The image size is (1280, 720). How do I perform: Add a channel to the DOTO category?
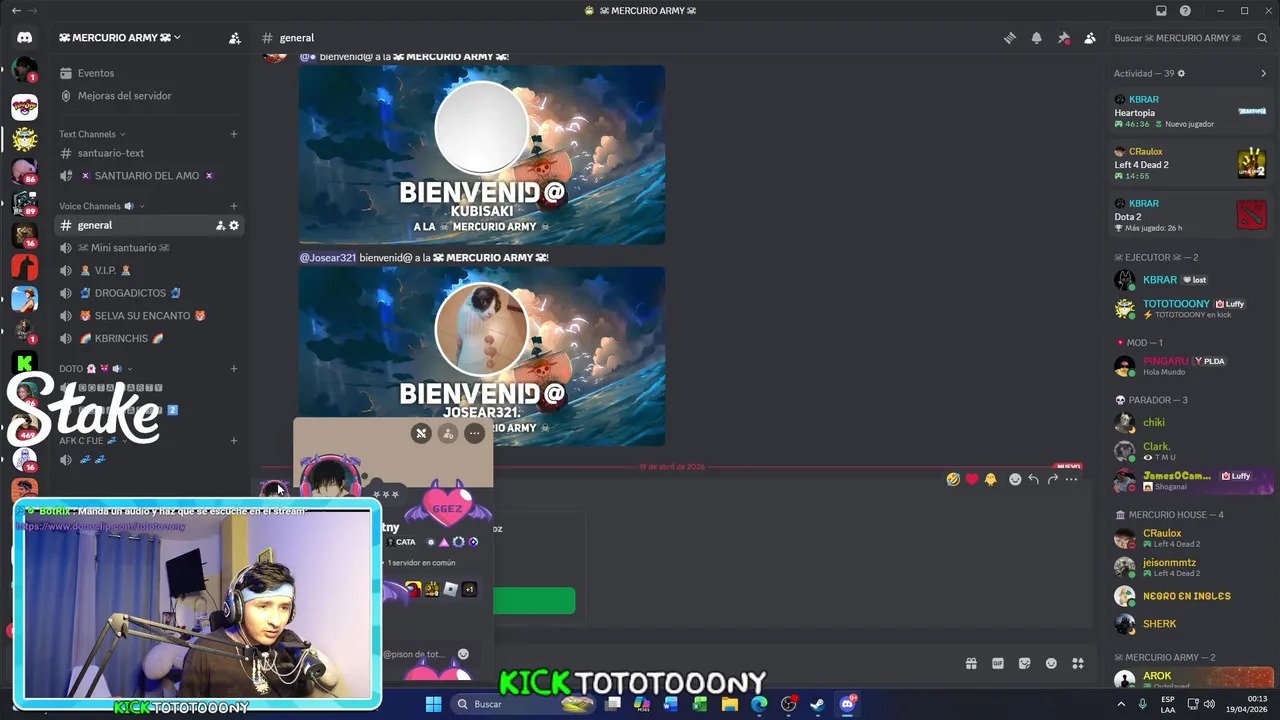pyautogui.click(x=234, y=369)
